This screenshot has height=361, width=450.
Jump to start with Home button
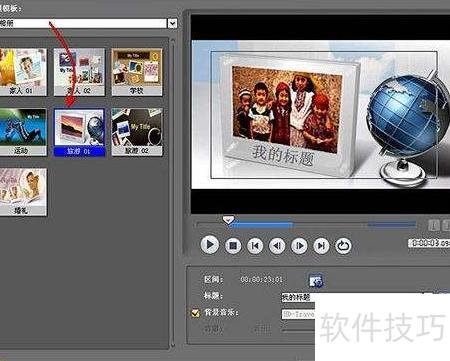pos(255,246)
